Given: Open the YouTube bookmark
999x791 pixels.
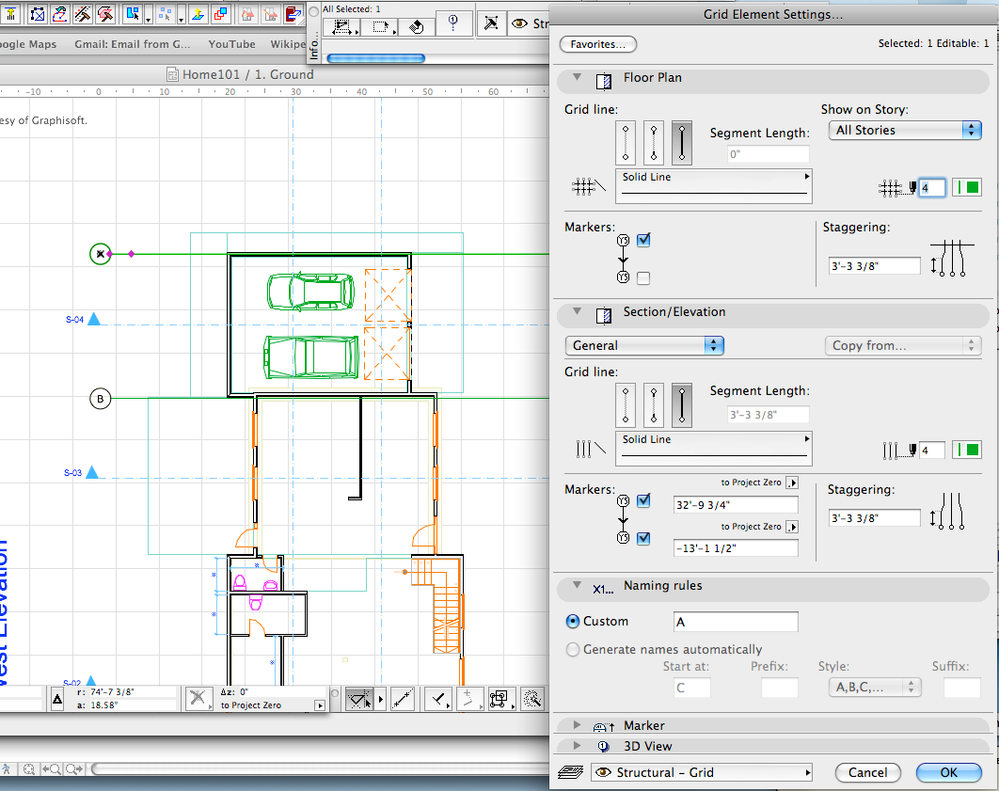Looking at the screenshot, I should 231,44.
